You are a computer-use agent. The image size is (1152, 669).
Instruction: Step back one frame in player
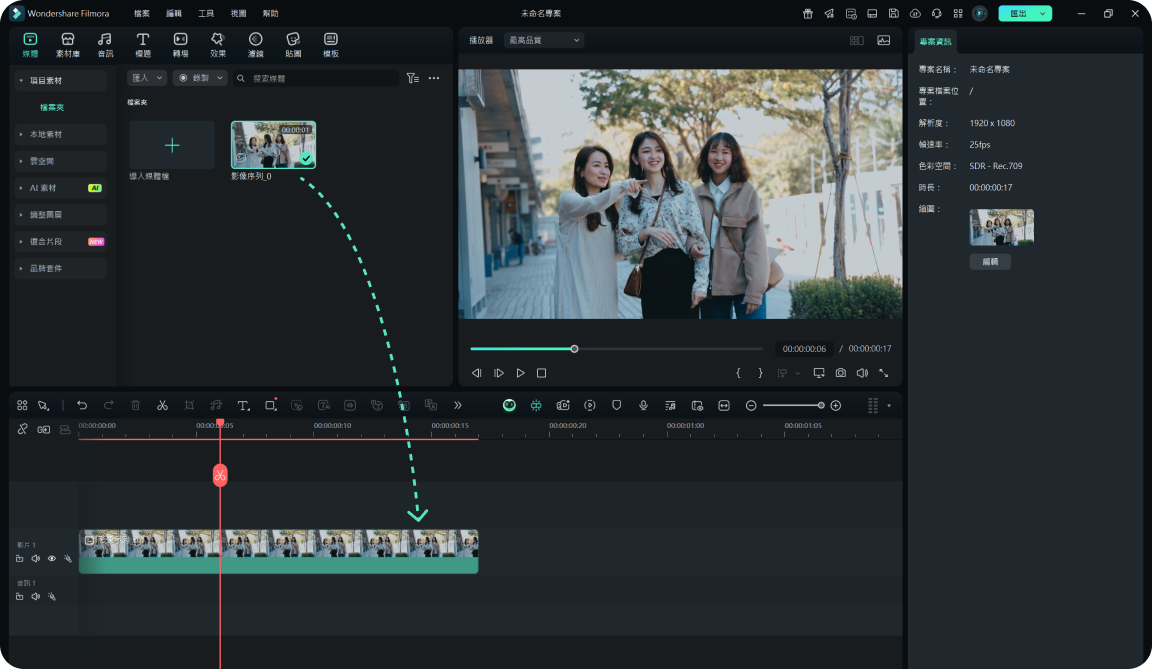476,373
